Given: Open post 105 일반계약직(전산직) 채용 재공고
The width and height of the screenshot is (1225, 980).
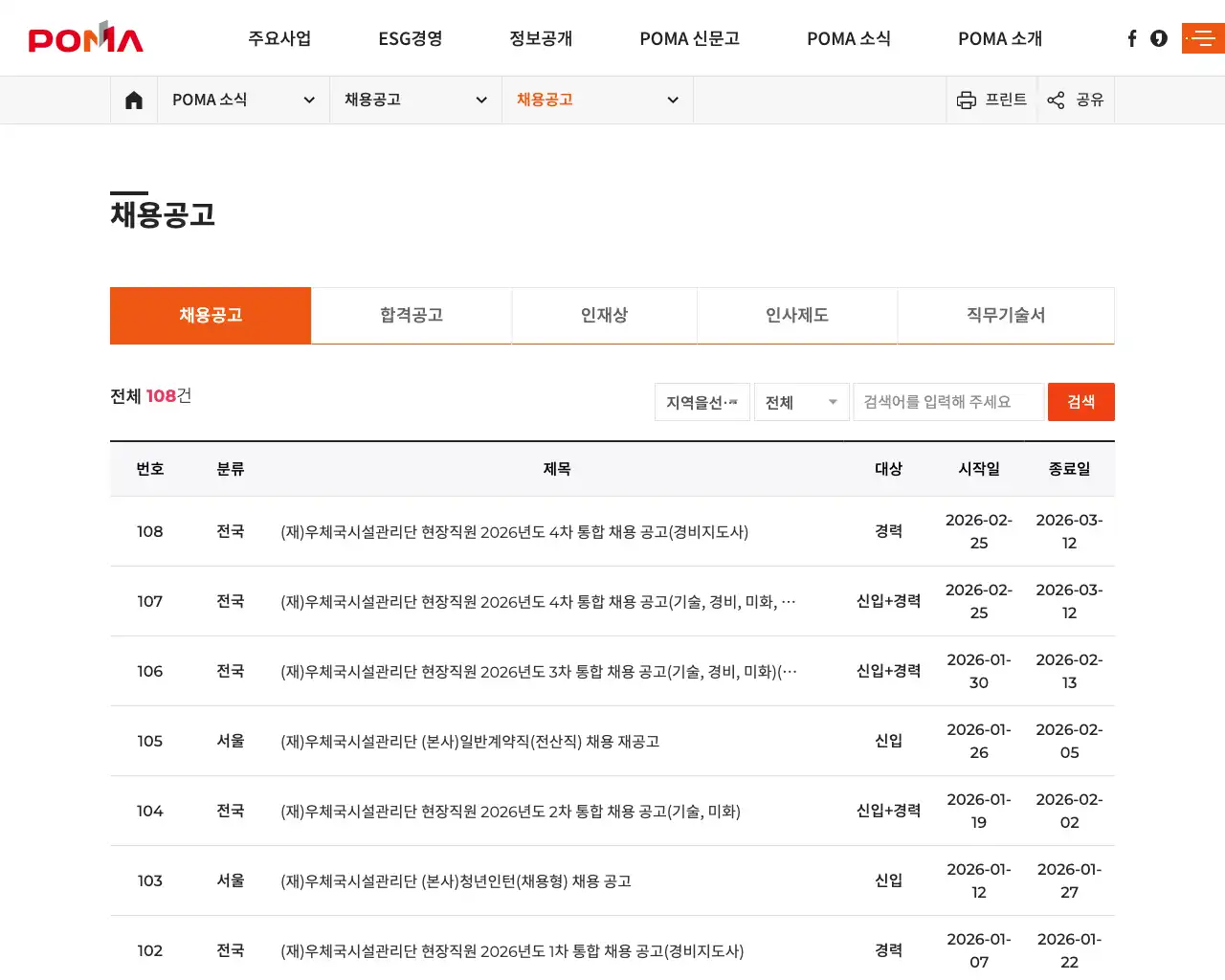Looking at the screenshot, I should pos(470,742).
